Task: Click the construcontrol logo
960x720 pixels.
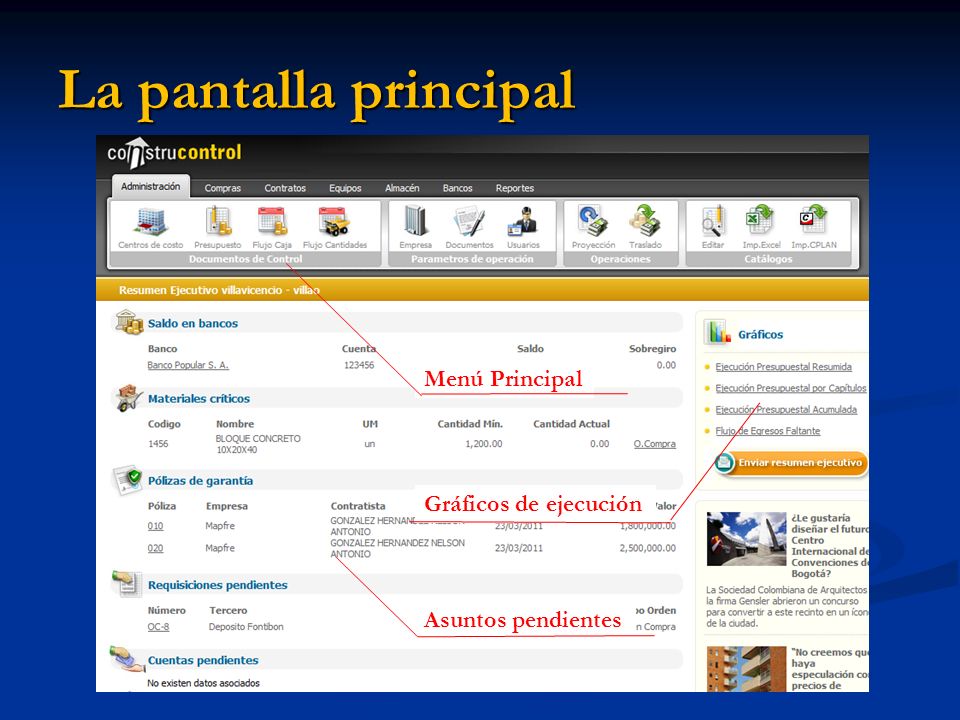Action: point(174,152)
